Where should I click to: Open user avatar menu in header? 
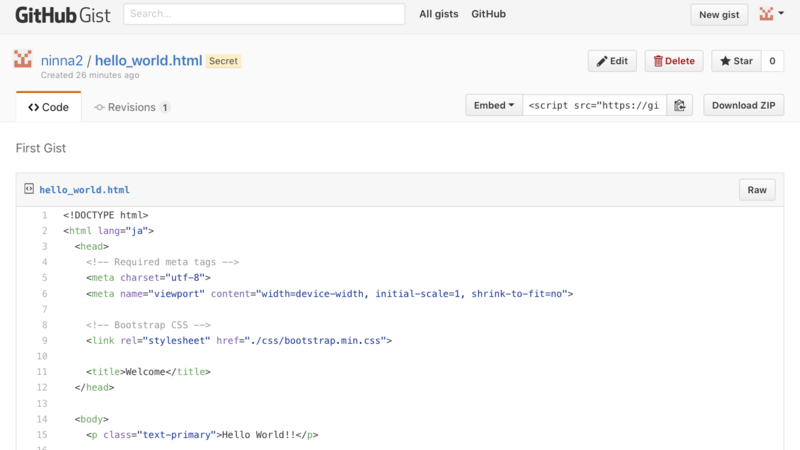tap(771, 14)
